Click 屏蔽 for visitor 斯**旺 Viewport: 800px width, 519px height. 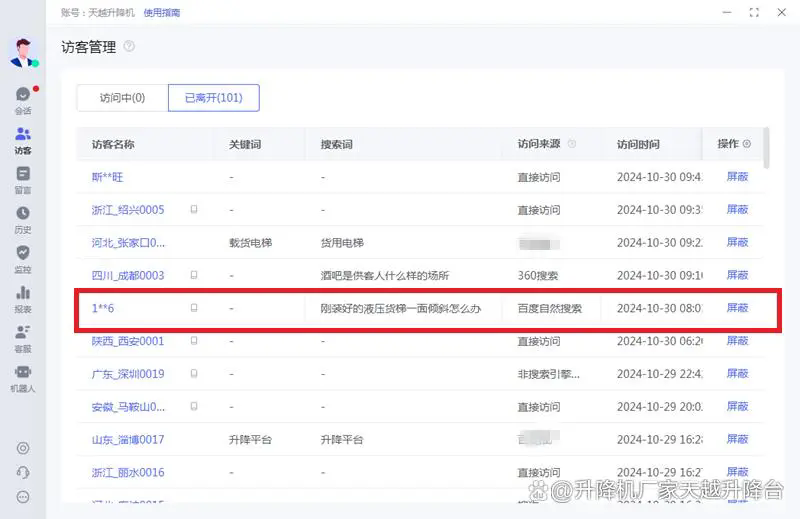point(737,177)
